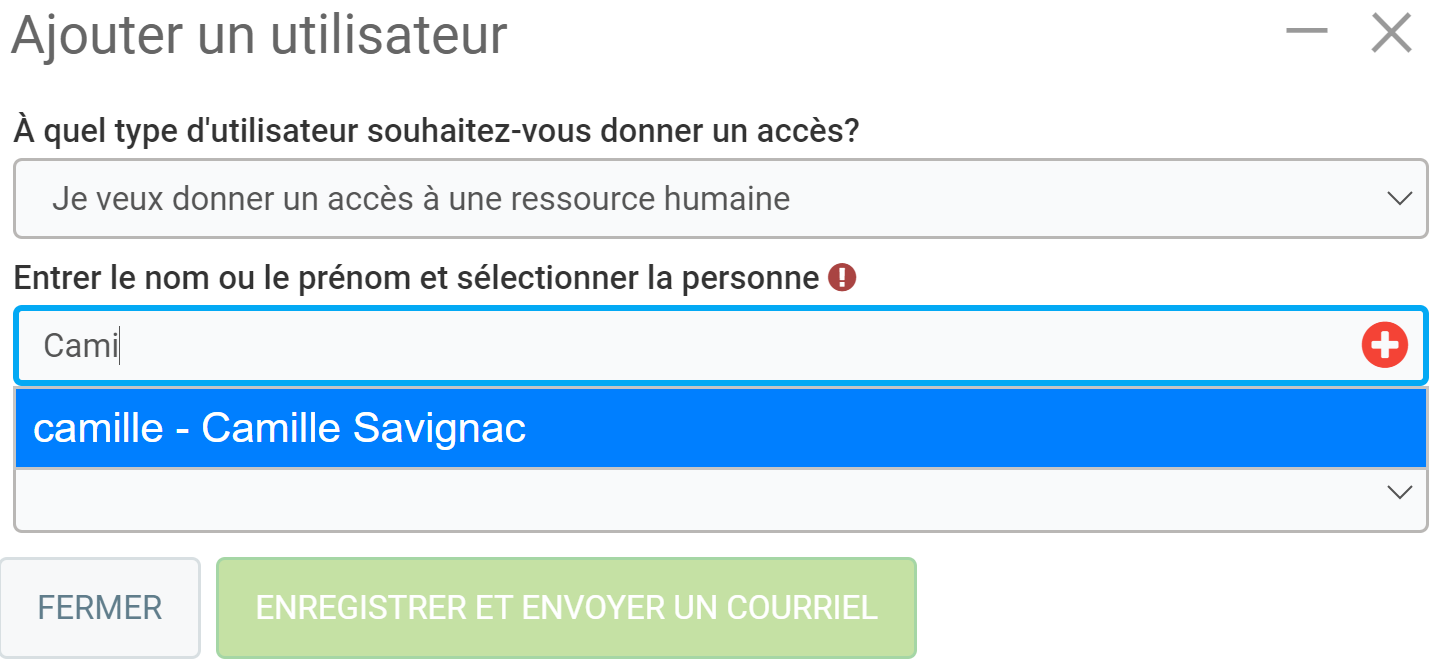
Task: Click the "À quel type d'utilisateur" question label
Action: [436, 131]
